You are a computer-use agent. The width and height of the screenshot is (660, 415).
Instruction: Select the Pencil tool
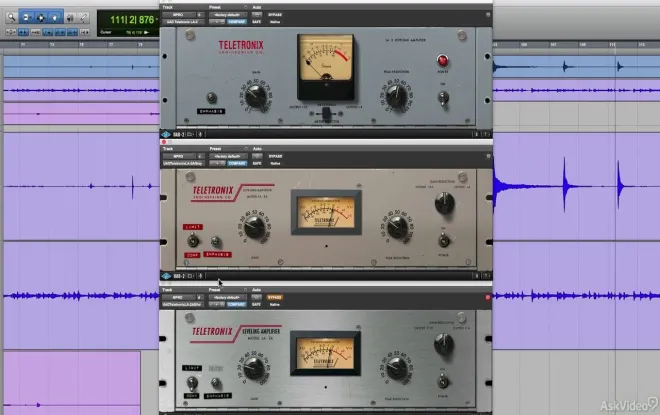pos(83,17)
